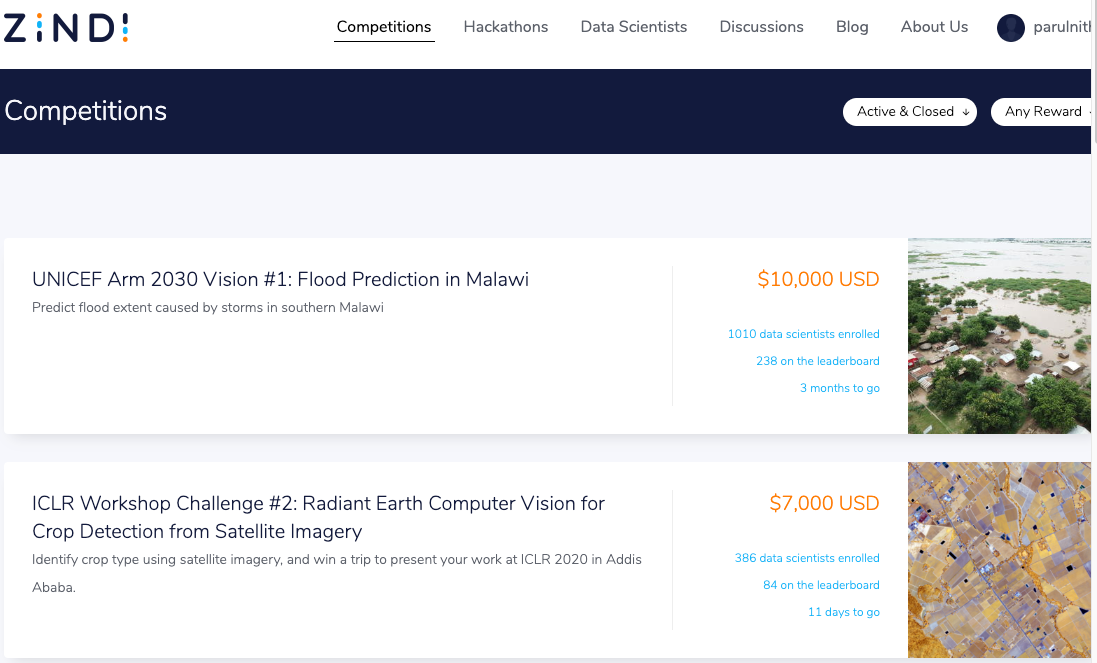Image resolution: width=1097 pixels, height=663 pixels.
Task: Click the Malawi flood aerial thumbnail
Action: 999,336
